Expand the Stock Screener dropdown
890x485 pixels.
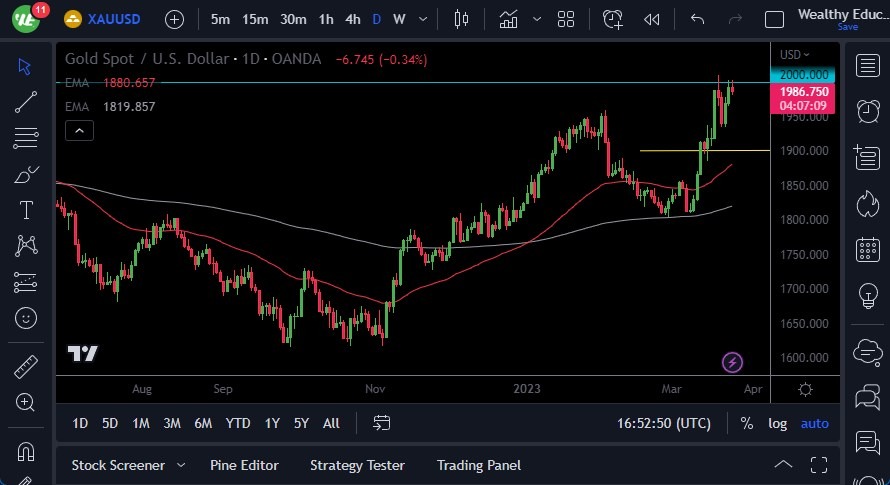pyautogui.click(x=181, y=465)
